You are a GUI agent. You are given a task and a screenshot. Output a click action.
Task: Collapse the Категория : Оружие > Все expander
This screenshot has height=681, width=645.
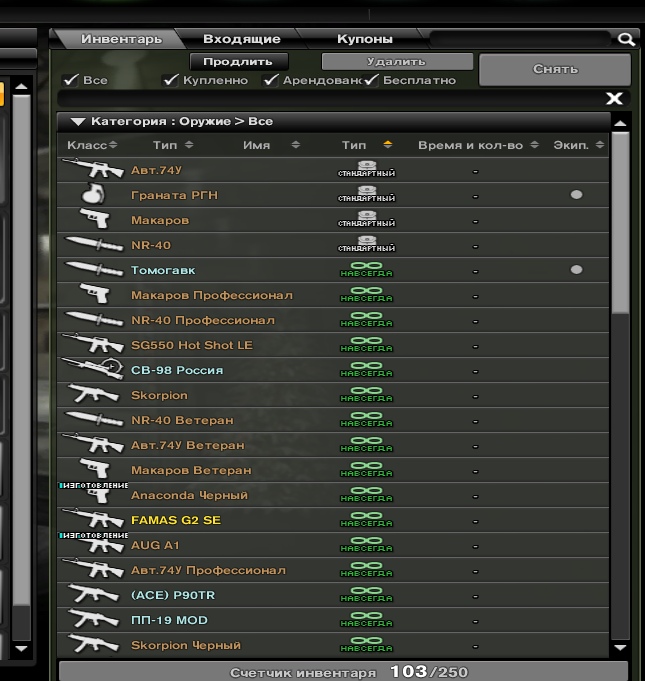click(78, 122)
